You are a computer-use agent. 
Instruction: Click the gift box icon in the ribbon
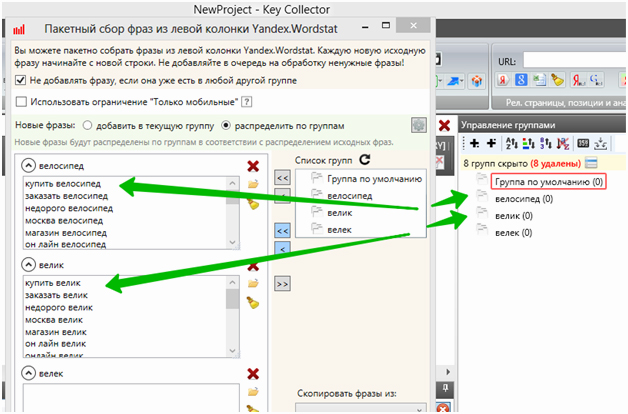click(477, 81)
